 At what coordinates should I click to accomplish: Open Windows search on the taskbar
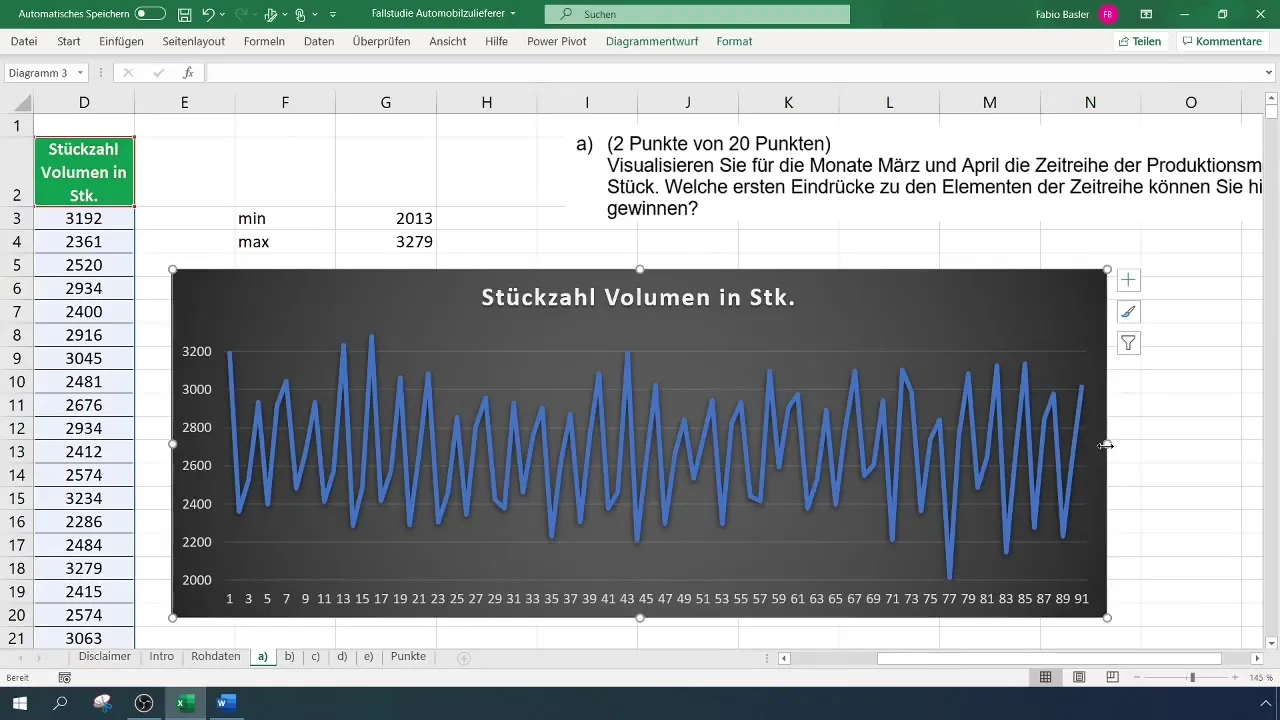pos(60,703)
